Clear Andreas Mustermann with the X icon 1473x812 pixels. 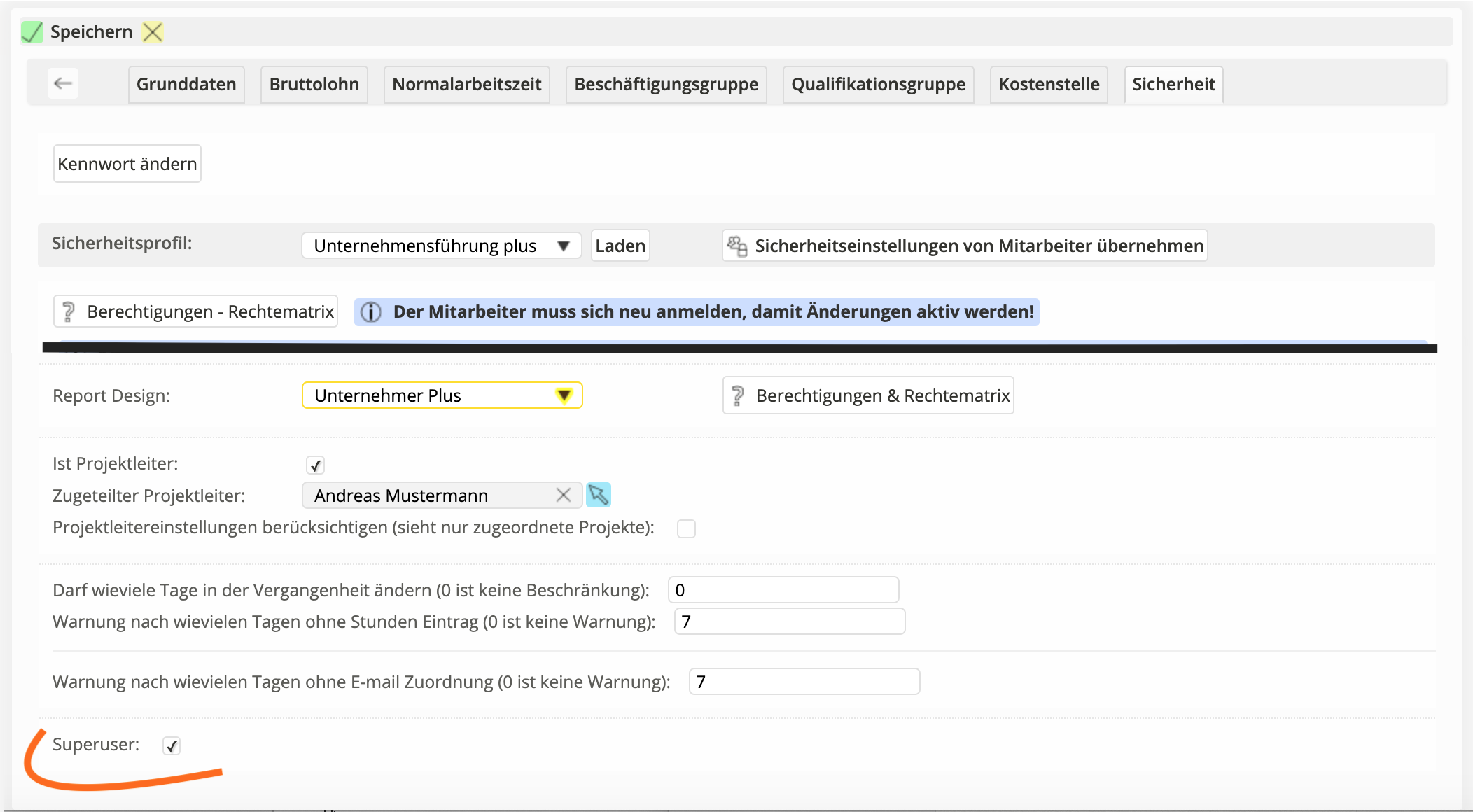(x=563, y=495)
